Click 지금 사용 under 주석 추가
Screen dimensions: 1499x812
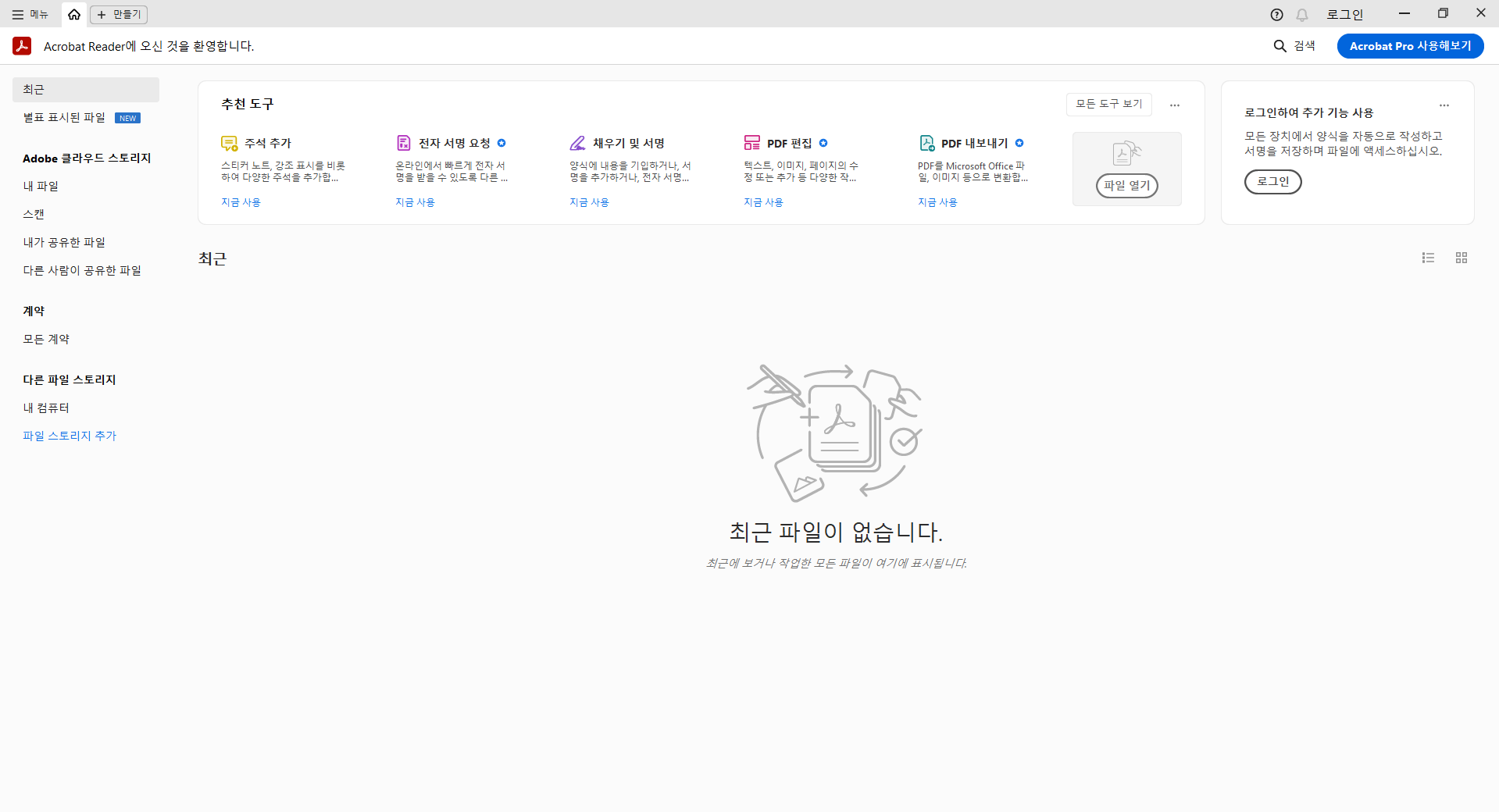241,202
